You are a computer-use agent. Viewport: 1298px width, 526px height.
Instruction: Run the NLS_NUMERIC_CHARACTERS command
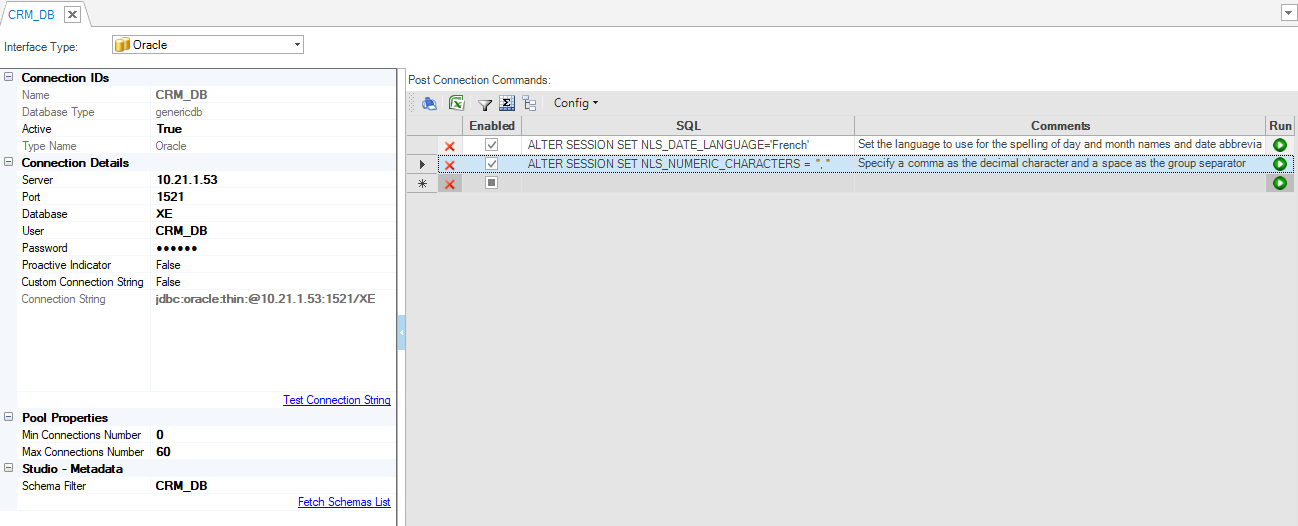pos(1279,164)
